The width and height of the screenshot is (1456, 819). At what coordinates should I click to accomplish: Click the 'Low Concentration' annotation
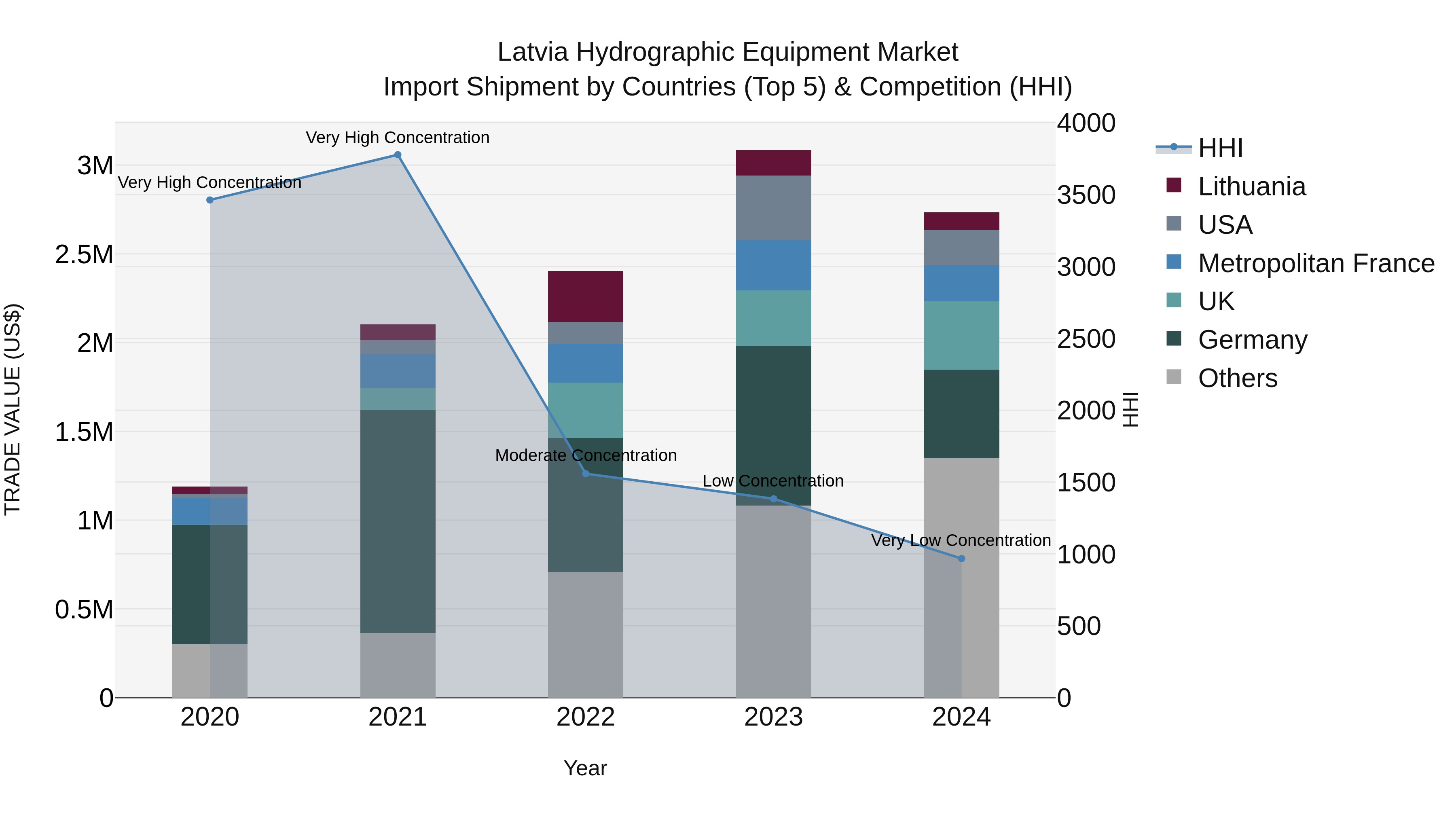click(x=773, y=481)
